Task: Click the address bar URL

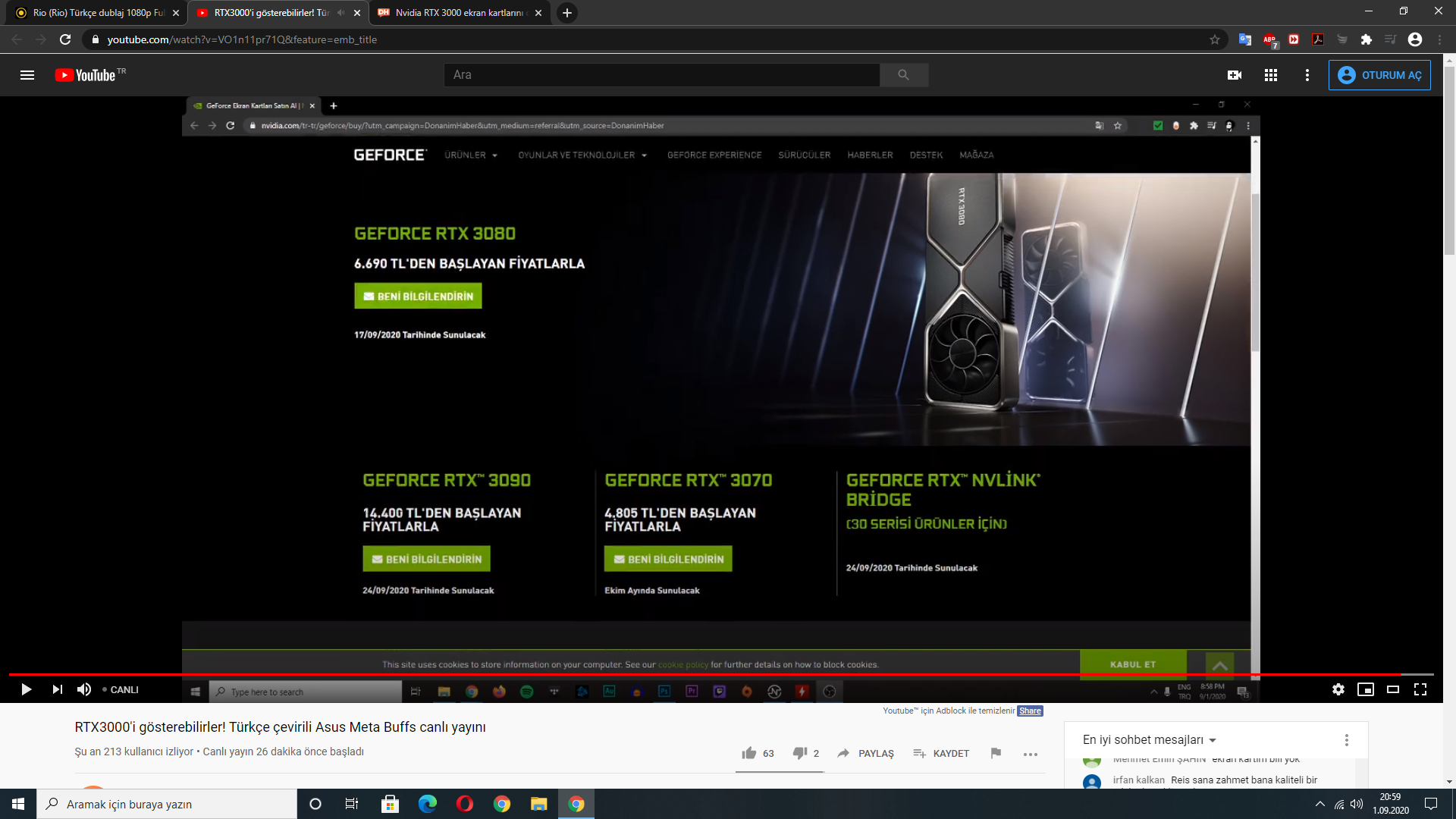Action: (x=241, y=39)
